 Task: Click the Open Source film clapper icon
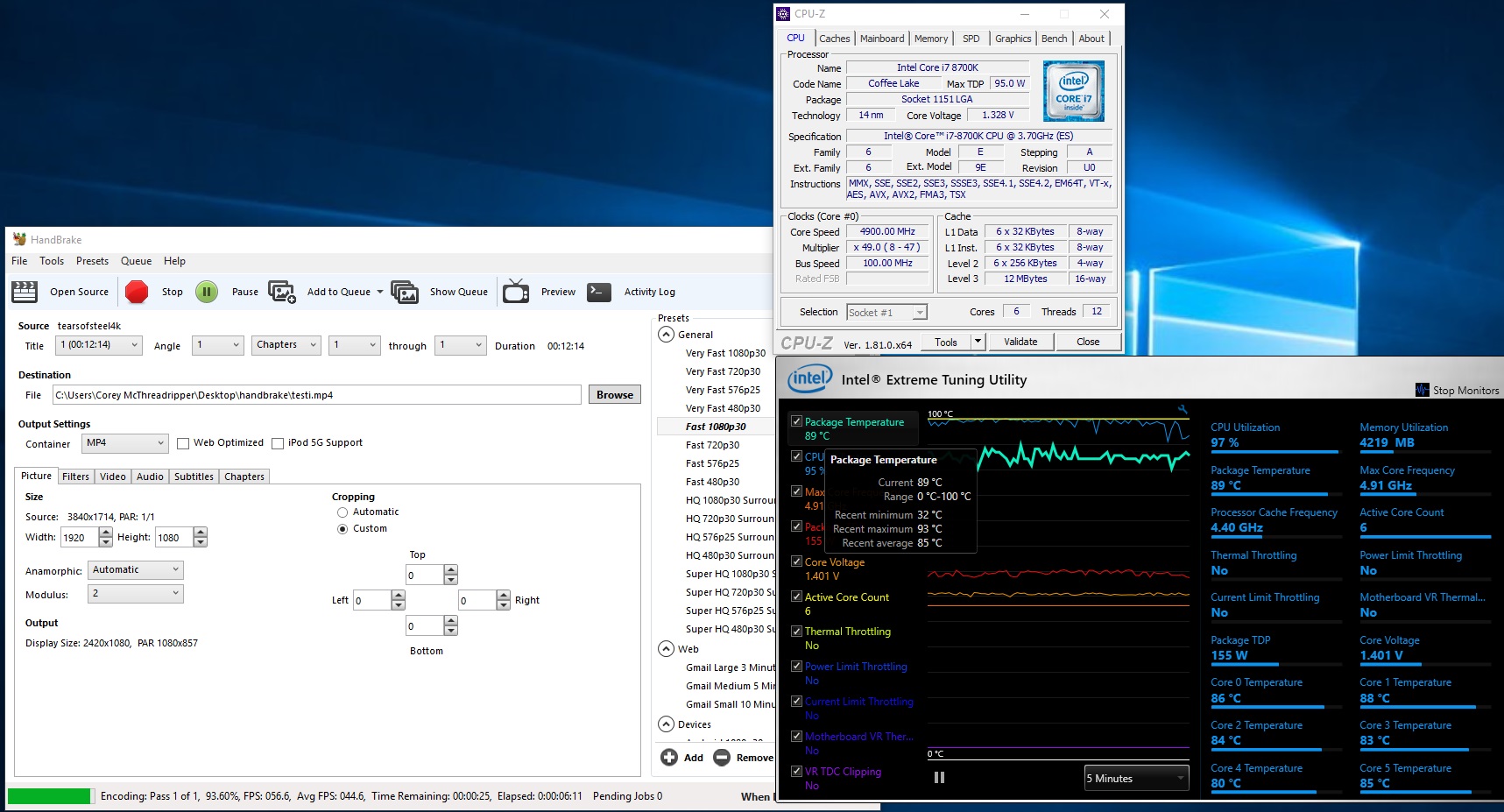(25, 292)
